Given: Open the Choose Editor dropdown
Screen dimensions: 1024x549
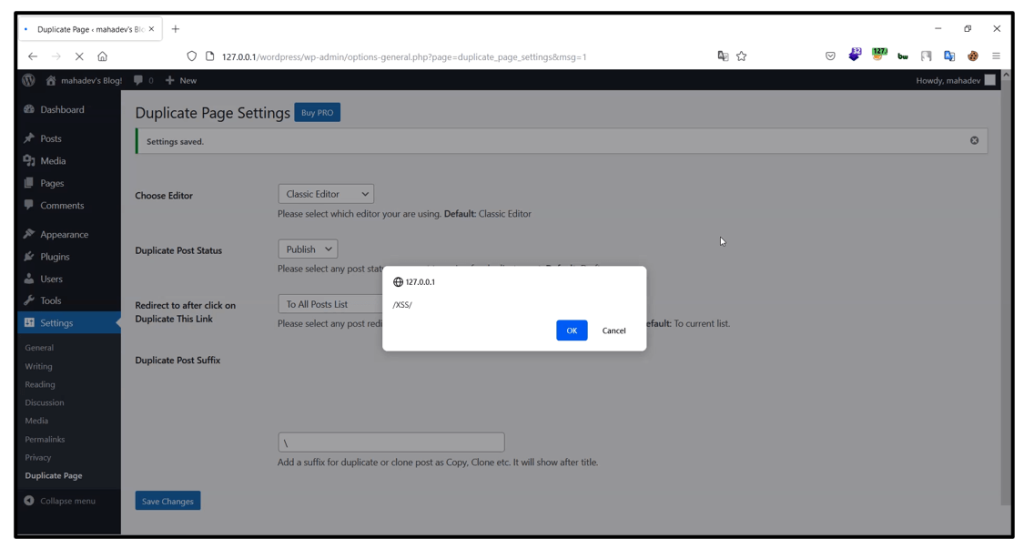Looking at the screenshot, I should (326, 194).
